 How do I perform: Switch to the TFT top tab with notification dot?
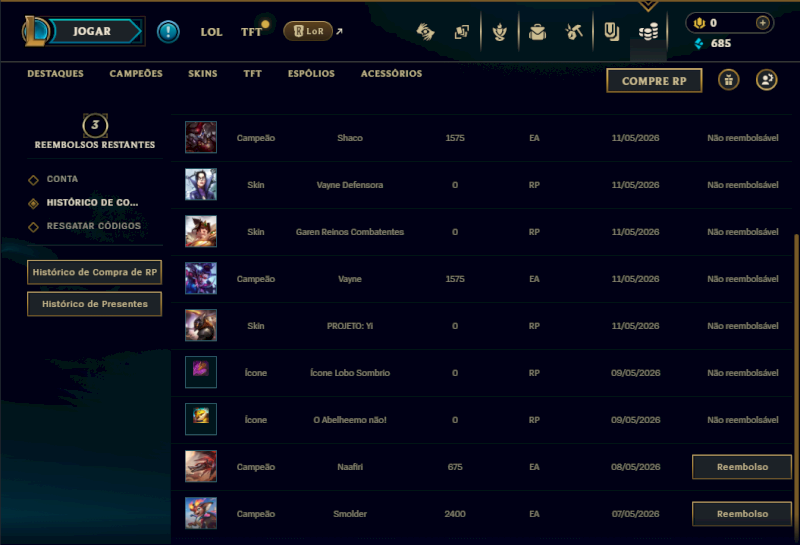pyautogui.click(x=251, y=32)
